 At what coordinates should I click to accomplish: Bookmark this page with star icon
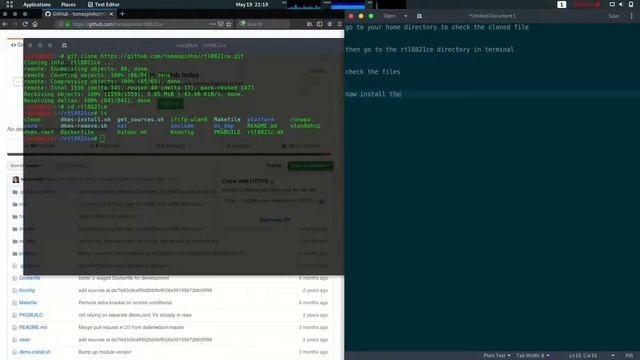click(229, 24)
